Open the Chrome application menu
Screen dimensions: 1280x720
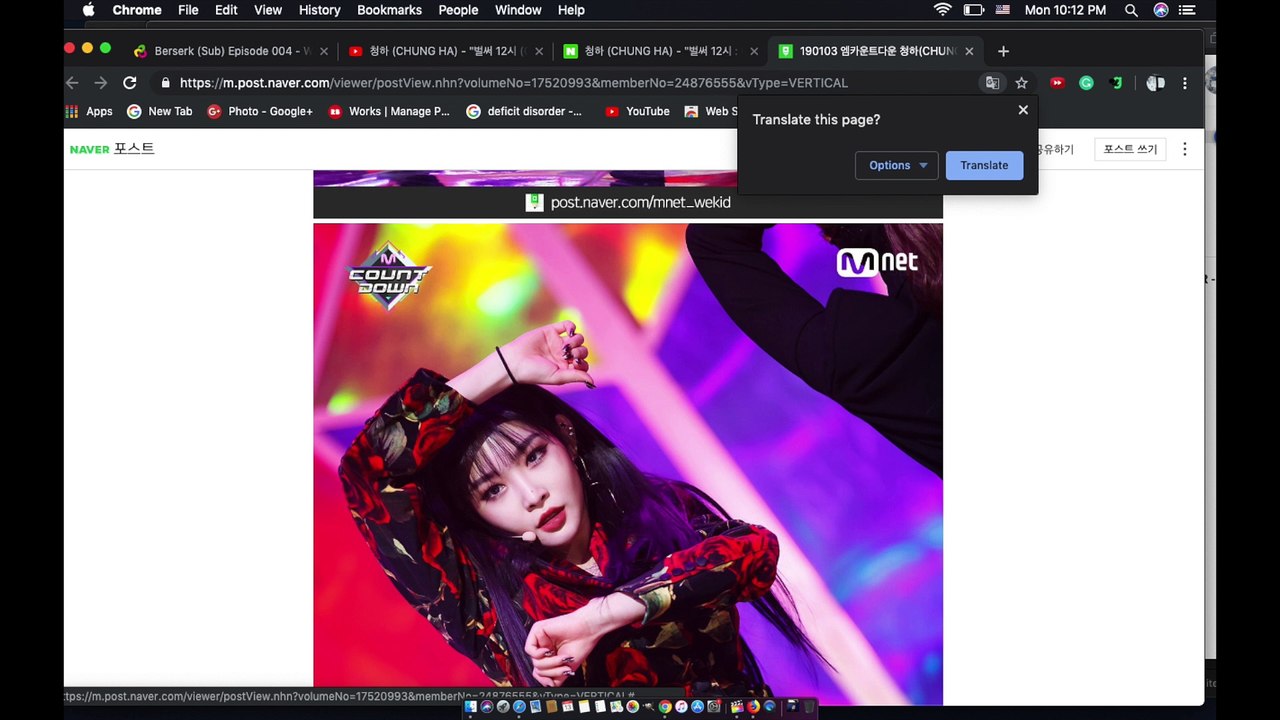tap(137, 10)
